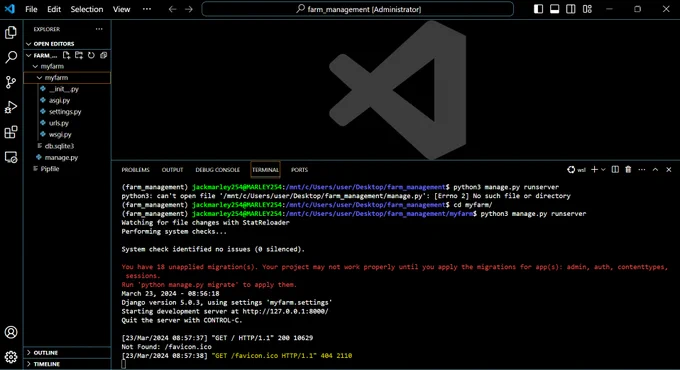Refresh the file explorer
The height and width of the screenshot is (370, 680).
91,55
